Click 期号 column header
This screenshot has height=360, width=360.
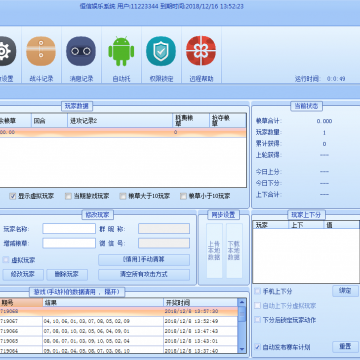click(21, 303)
